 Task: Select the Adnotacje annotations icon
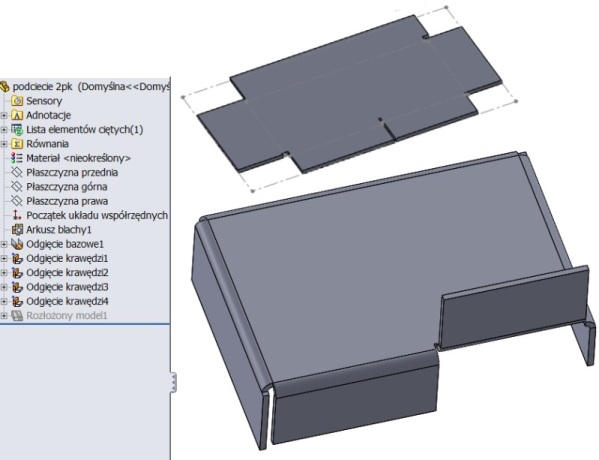point(17,115)
